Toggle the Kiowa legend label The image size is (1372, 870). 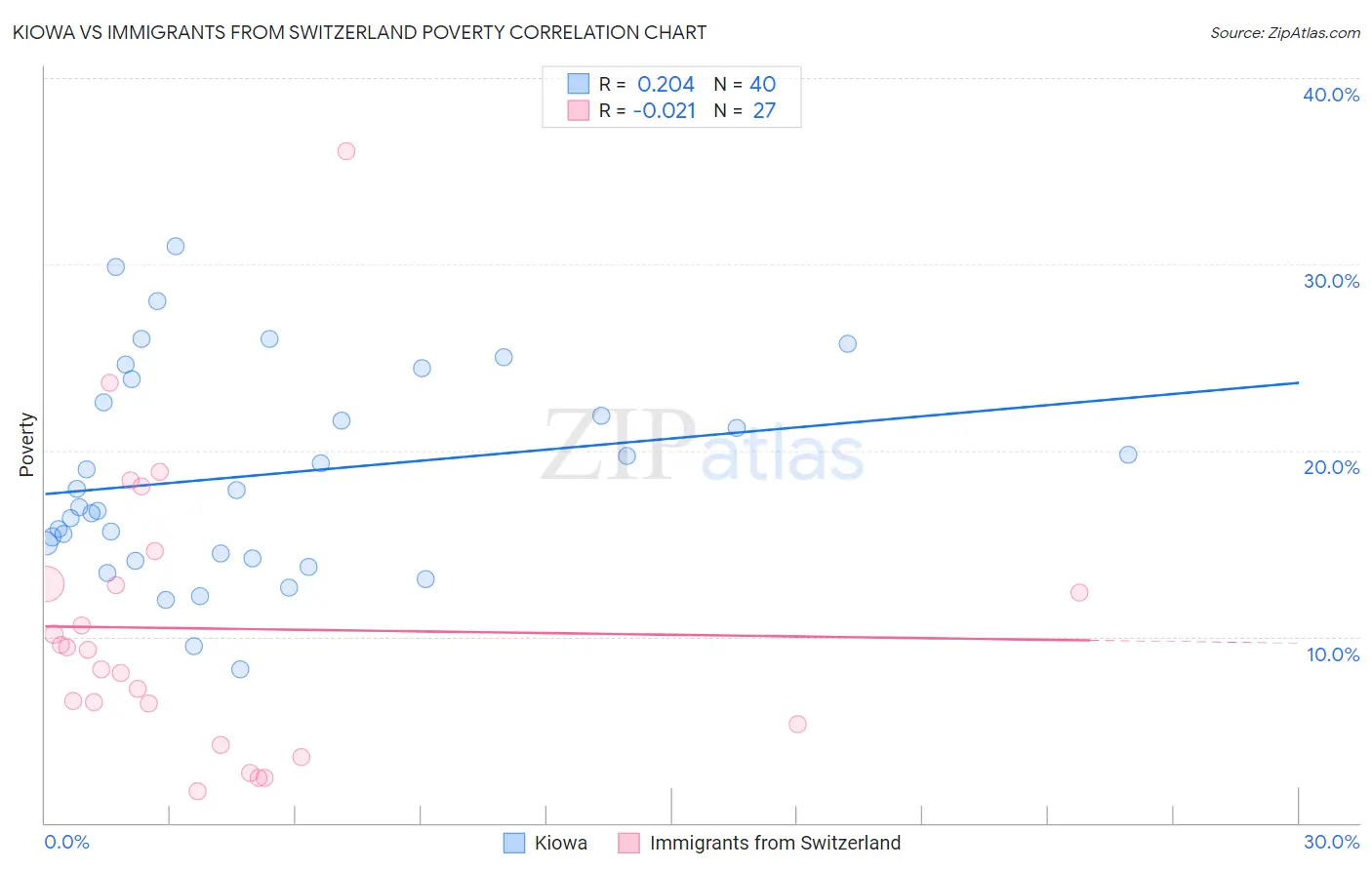[x=561, y=843]
